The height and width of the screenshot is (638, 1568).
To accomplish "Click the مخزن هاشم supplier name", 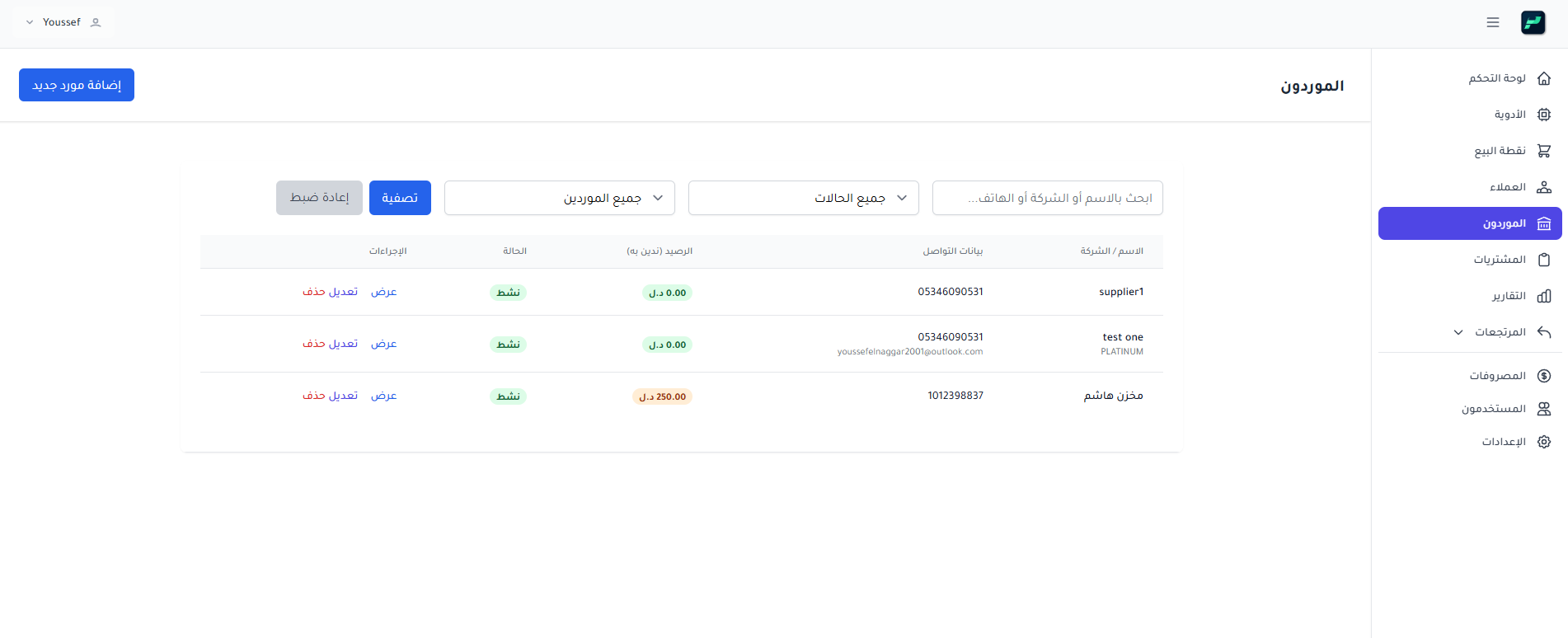I will (x=1114, y=396).
